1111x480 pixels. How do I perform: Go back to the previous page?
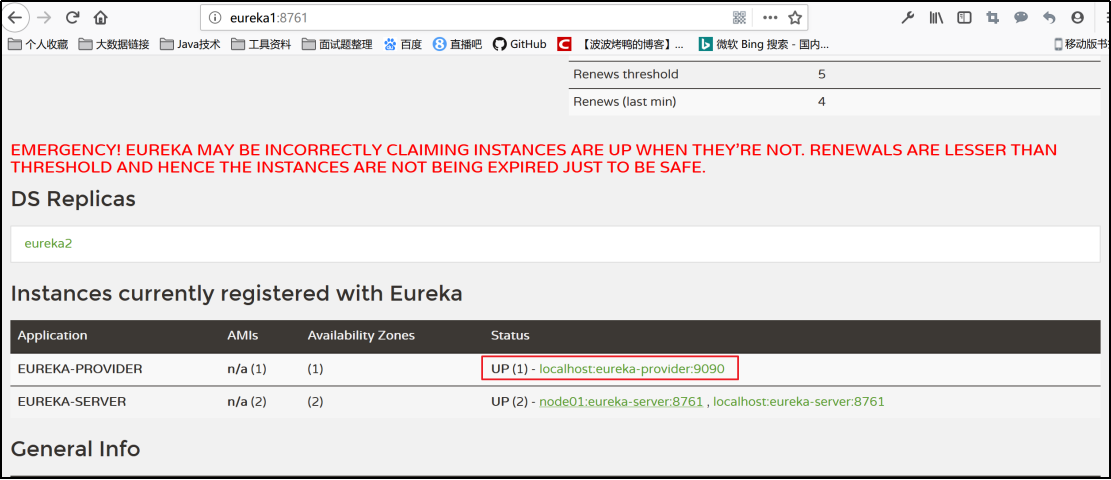click(x=14, y=17)
